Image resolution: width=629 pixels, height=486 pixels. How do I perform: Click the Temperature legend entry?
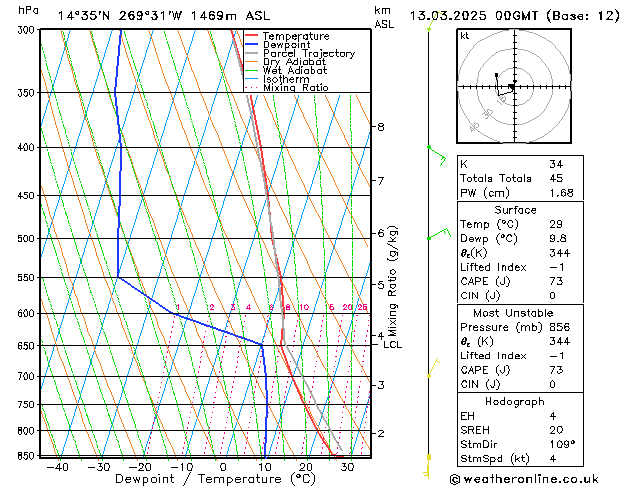(x=287, y=36)
